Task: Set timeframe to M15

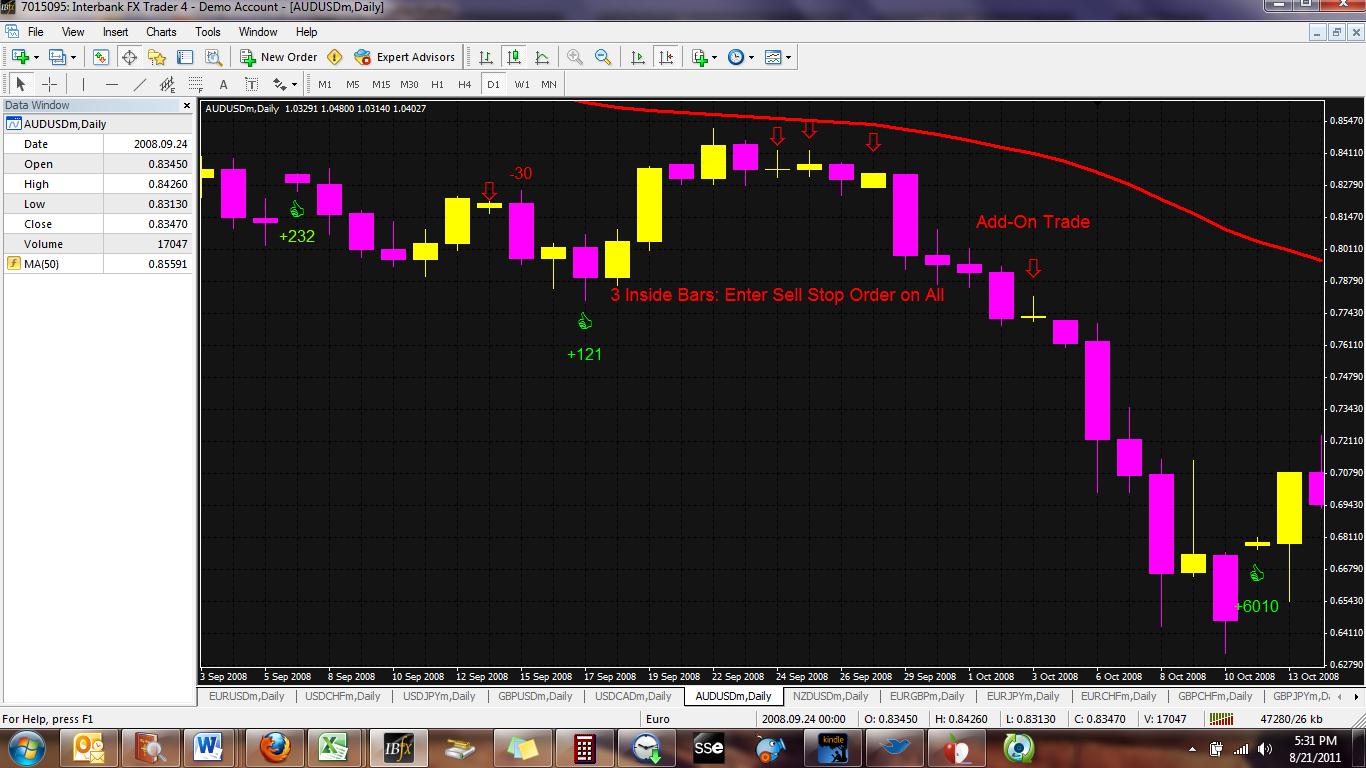Action: [381, 84]
